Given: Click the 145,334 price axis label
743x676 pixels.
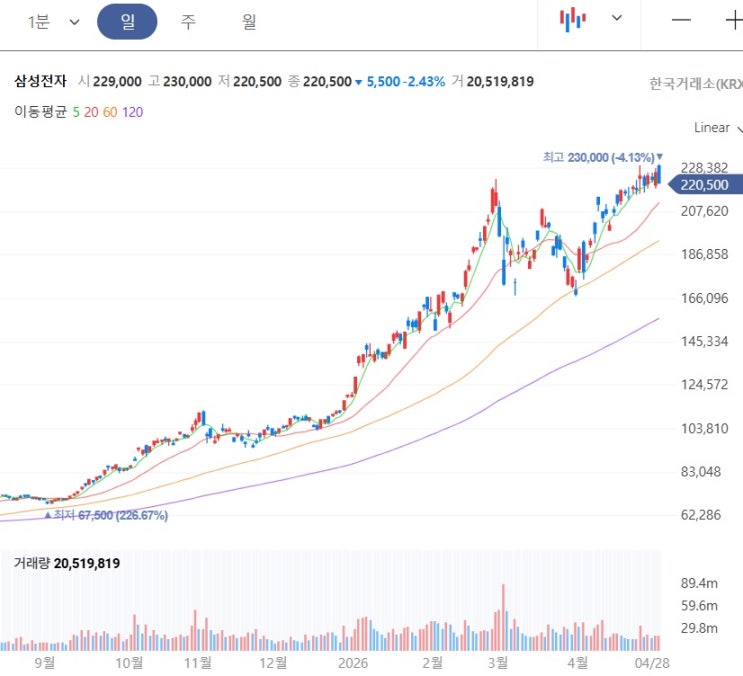Looking at the screenshot, I should point(704,341).
